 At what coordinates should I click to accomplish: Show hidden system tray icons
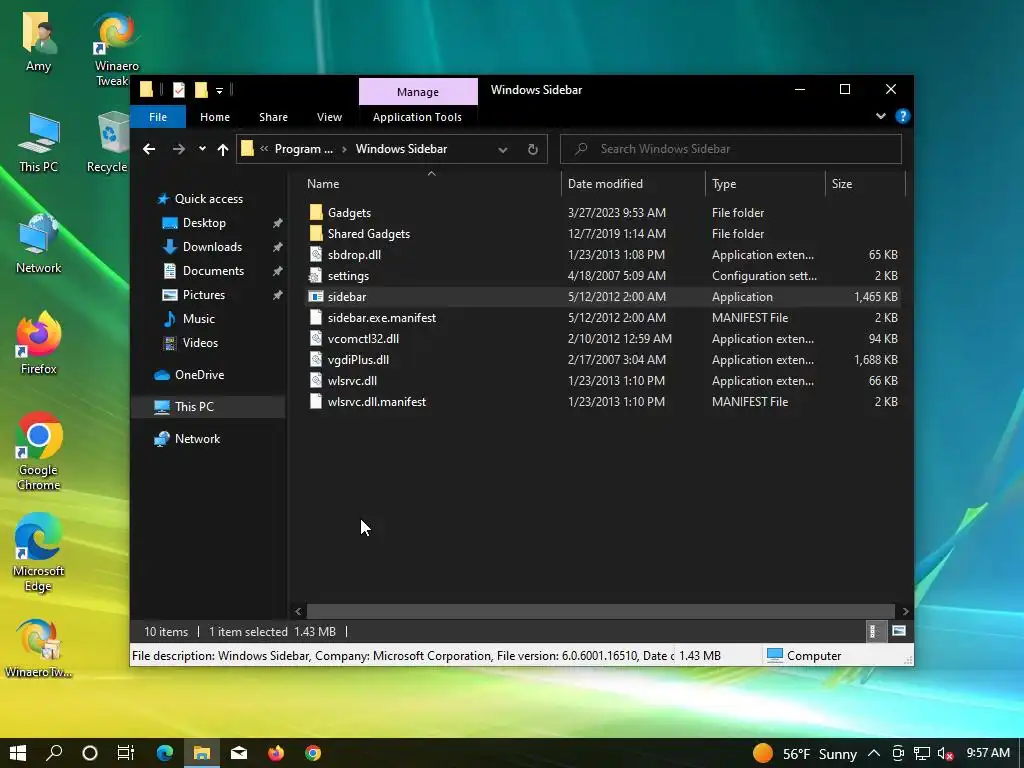pyautogui.click(x=874, y=754)
